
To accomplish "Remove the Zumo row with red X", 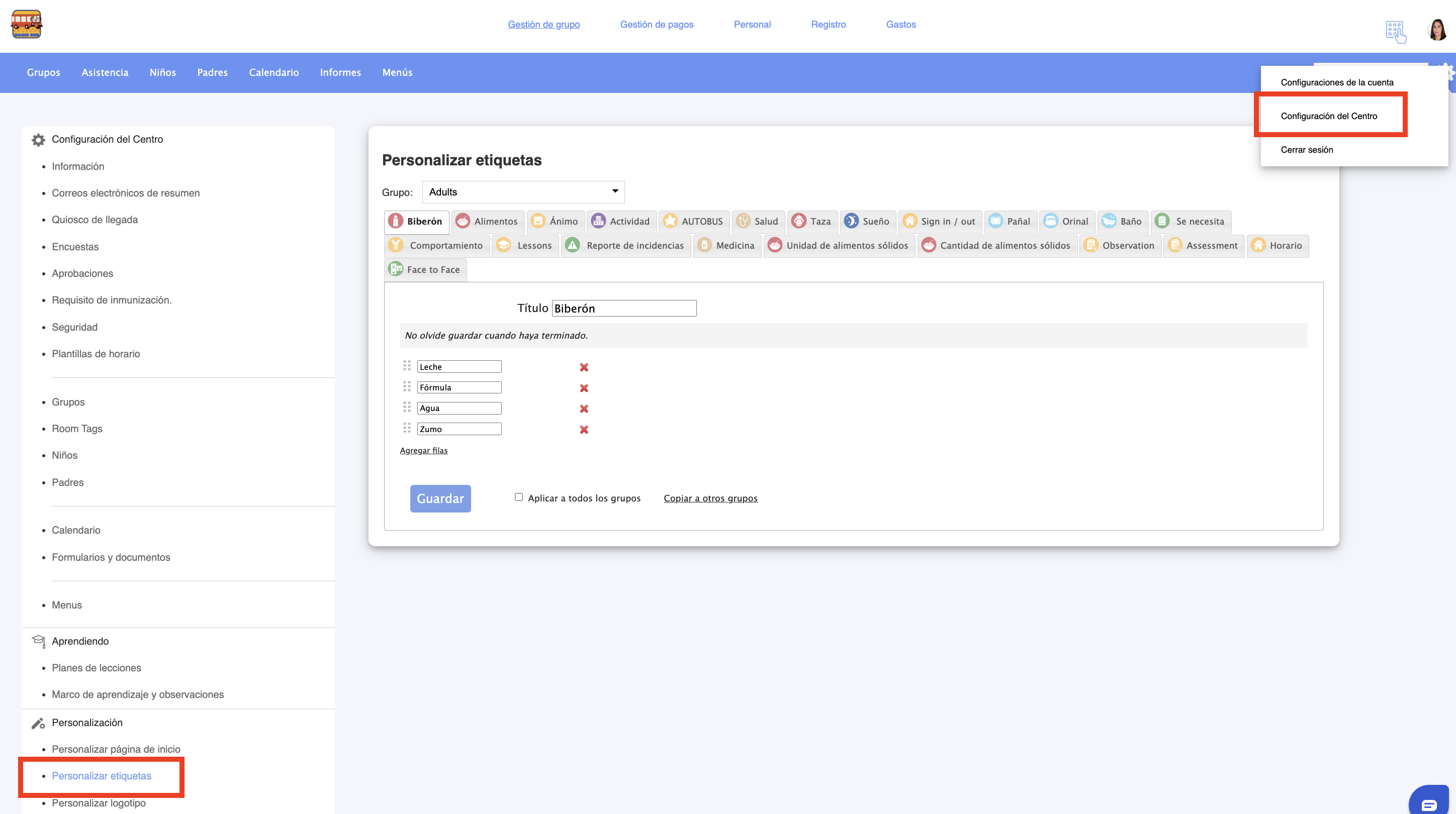I will [x=584, y=429].
